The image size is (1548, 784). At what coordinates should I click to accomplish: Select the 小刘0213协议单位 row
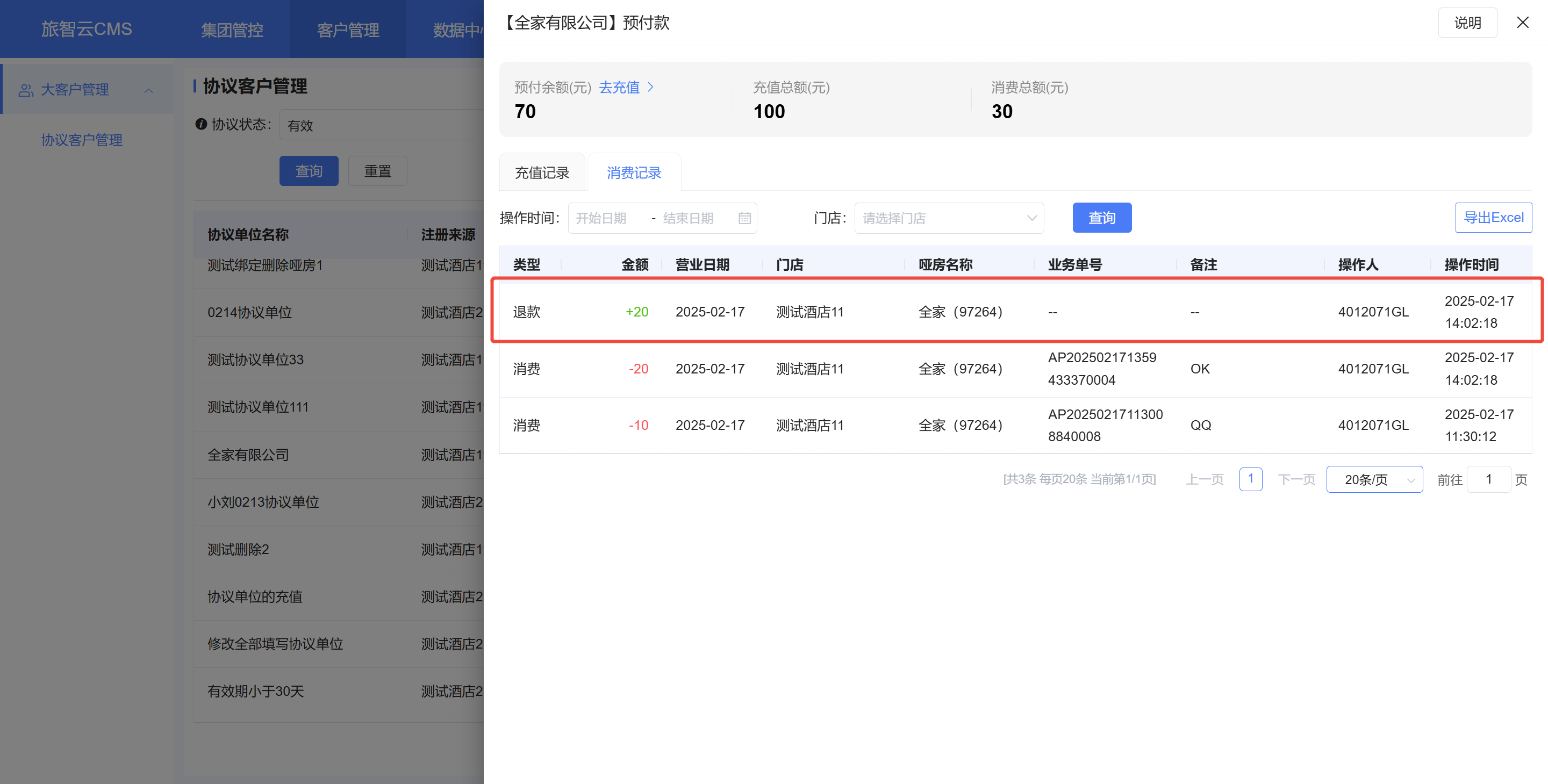click(x=339, y=502)
